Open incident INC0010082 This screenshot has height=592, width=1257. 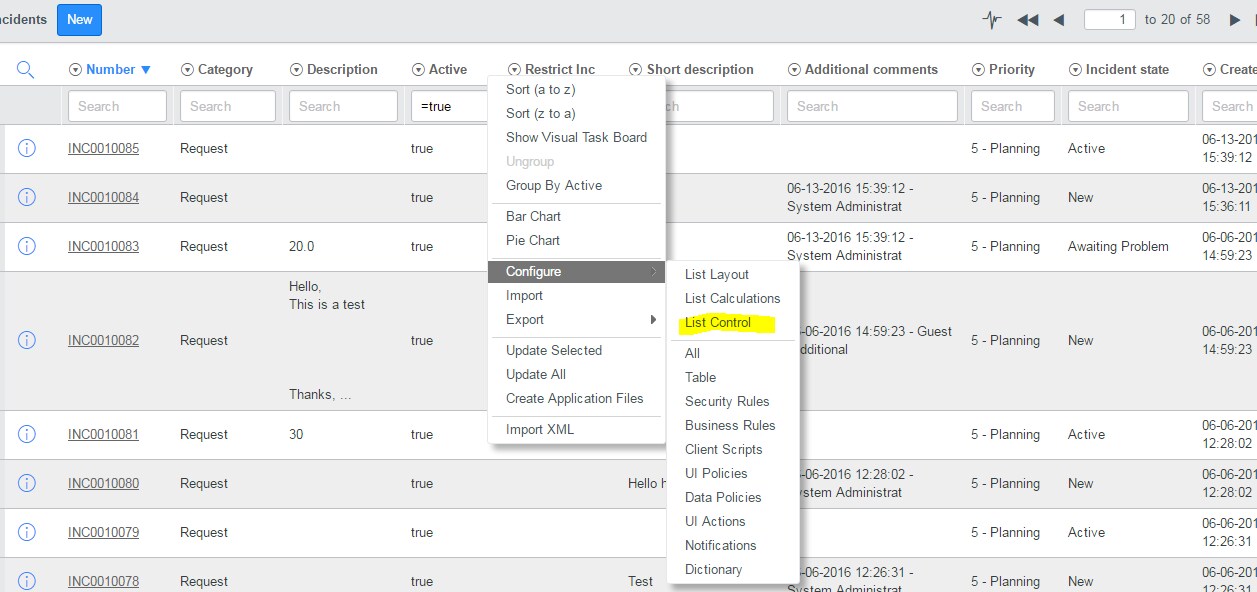103,341
